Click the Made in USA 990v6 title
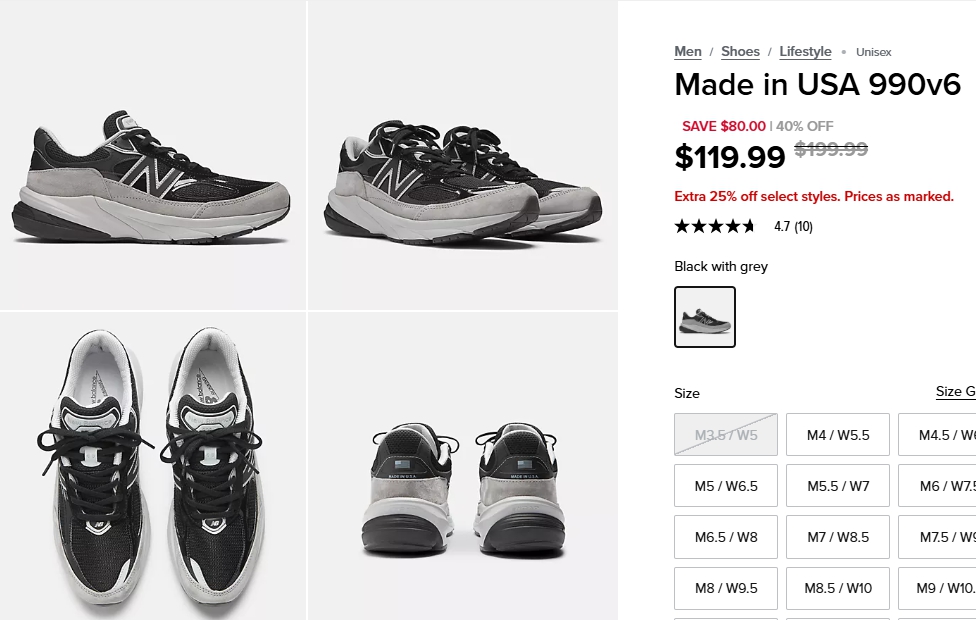Viewport: 976px width, 620px height. click(x=817, y=85)
